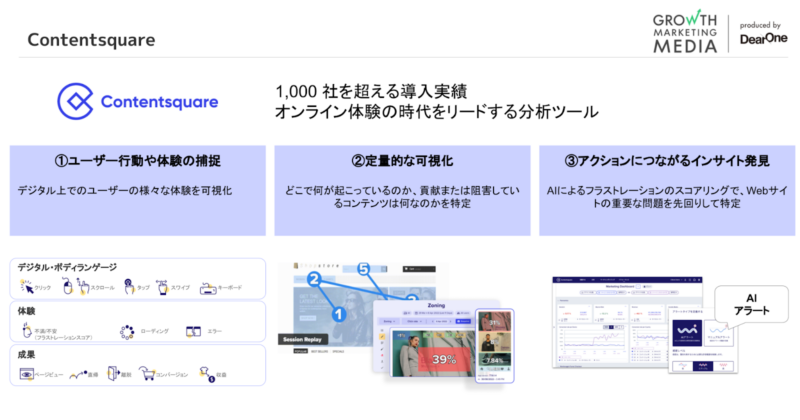The image size is (800, 420).
Task: Click 'オンライン体験の時代をリードする分析ツール' text
Action: (x=437, y=112)
